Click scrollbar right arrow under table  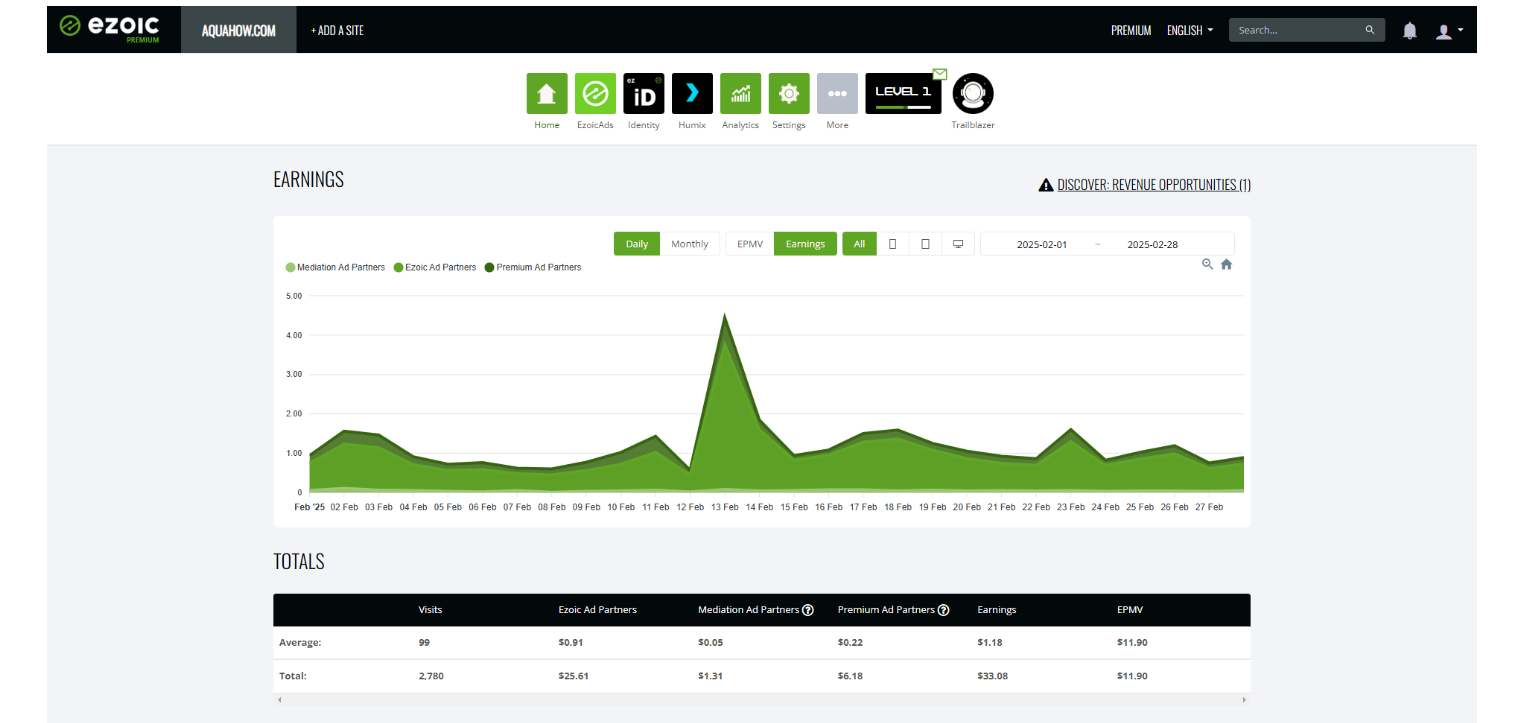(1245, 700)
